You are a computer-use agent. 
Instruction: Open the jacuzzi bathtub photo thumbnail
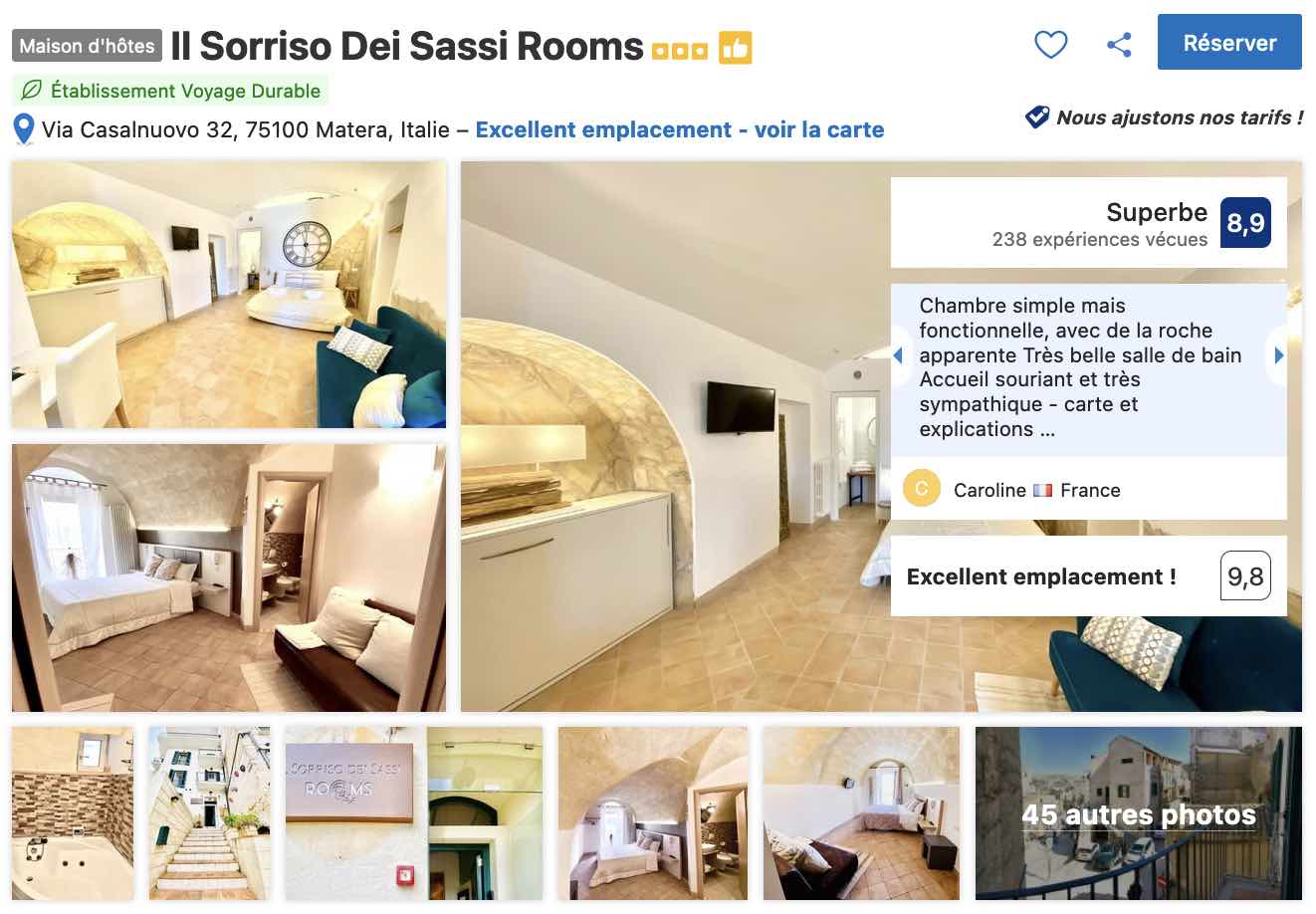pyautogui.click(x=73, y=813)
